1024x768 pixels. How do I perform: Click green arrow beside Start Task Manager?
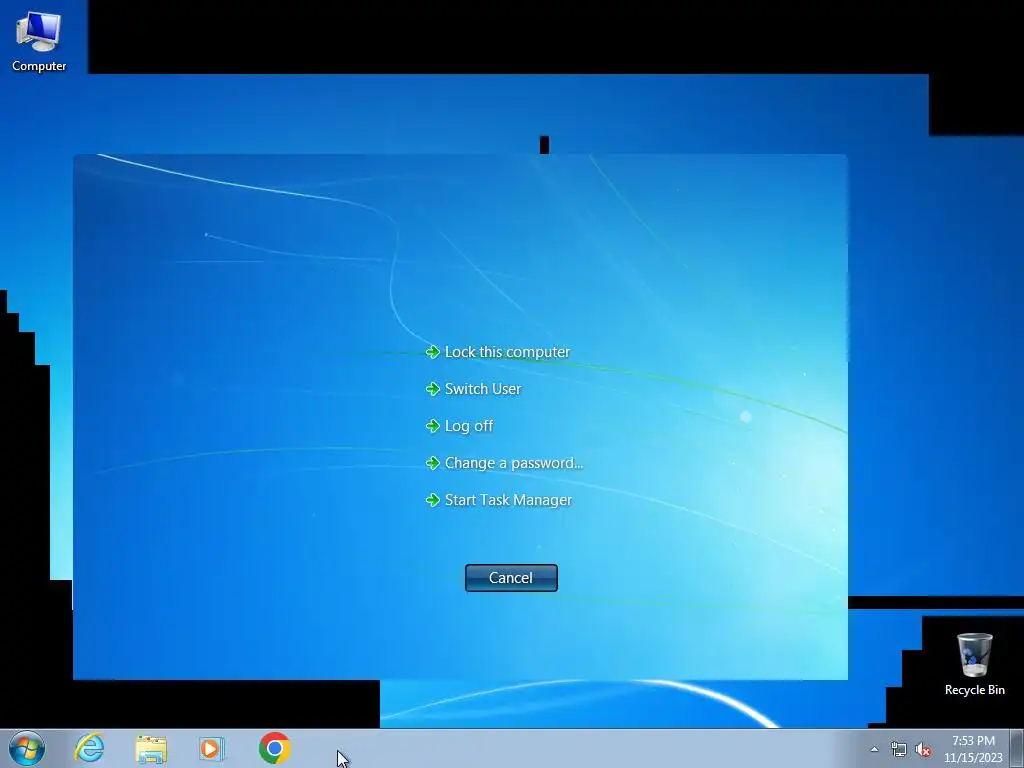click(x=433, y=500)
